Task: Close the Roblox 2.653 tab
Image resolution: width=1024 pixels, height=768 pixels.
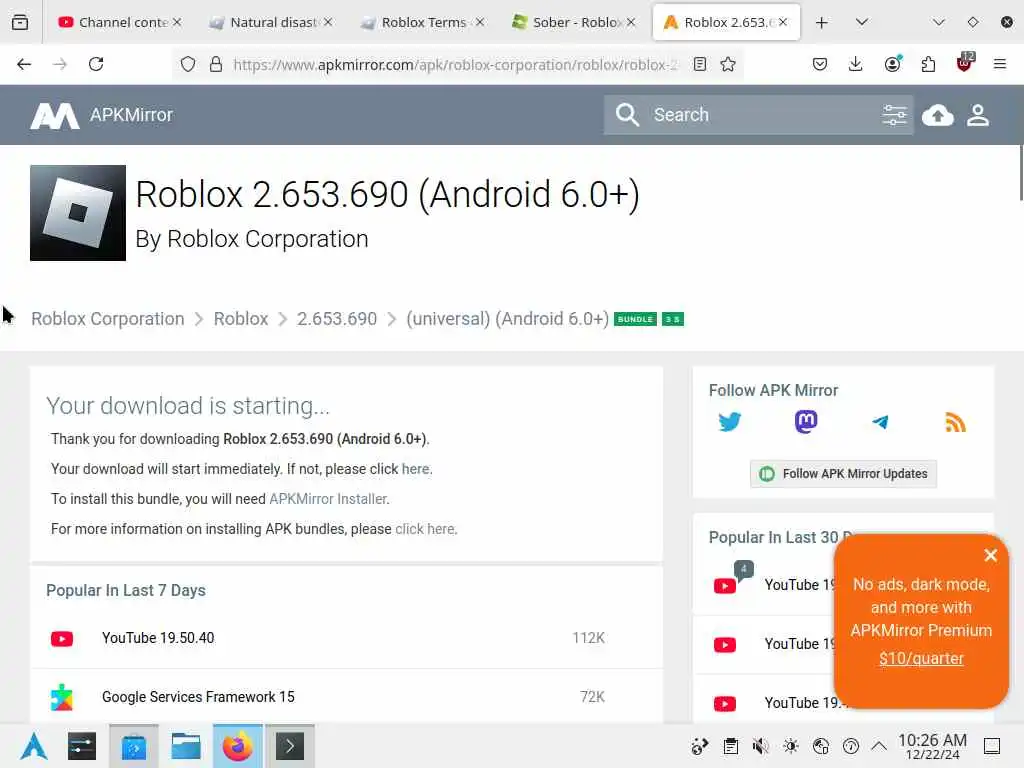Action: [782, 22]
